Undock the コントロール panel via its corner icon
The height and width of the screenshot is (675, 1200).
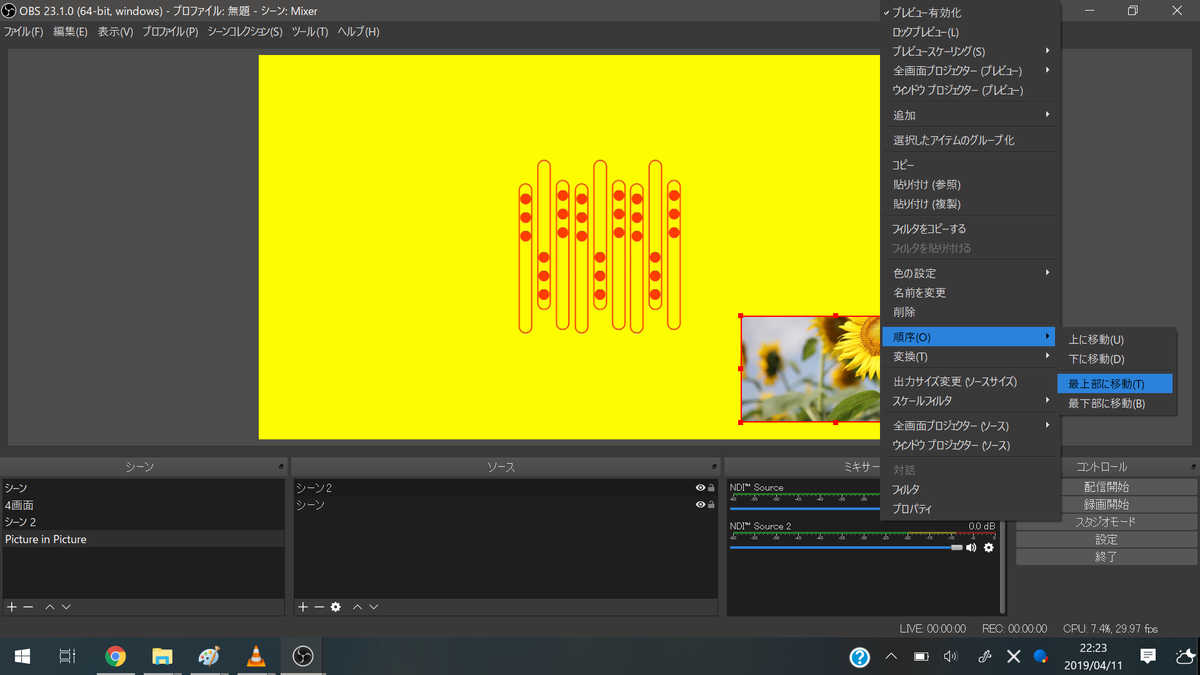pos(1193,467)
